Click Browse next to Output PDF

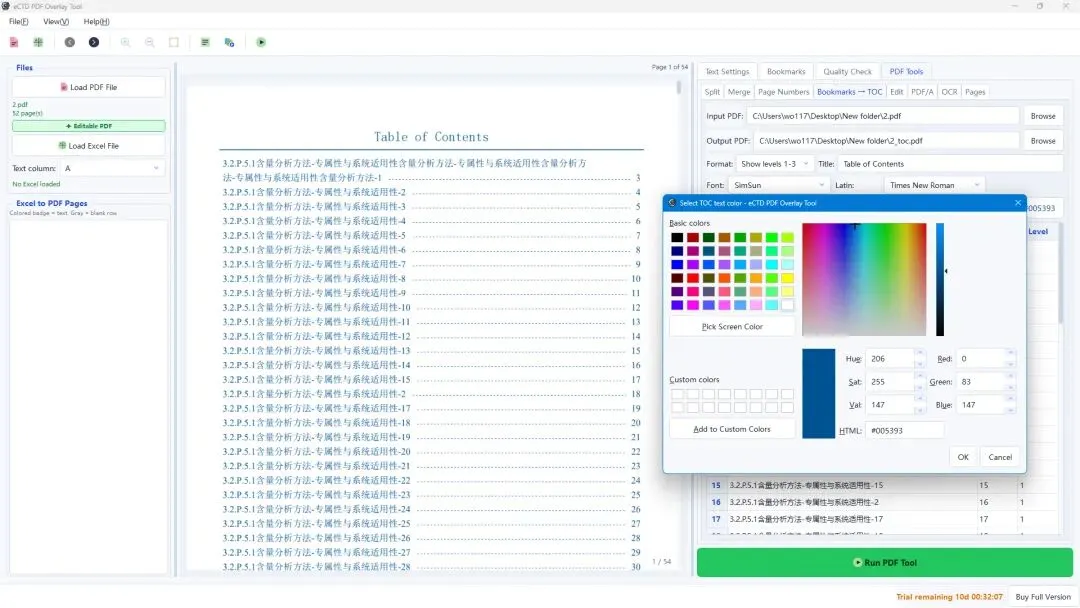(x=1042, y=141)
